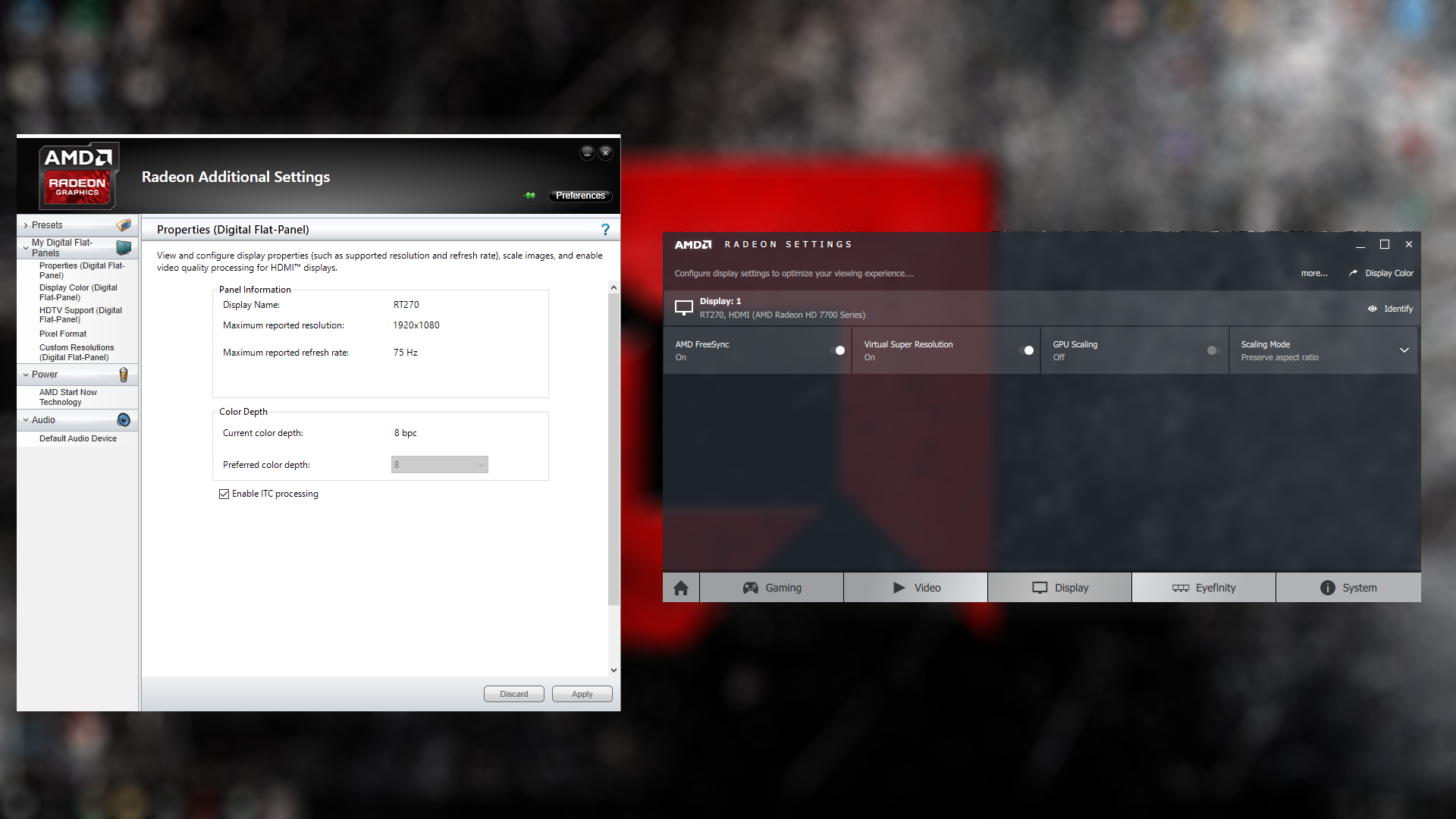1456x819 pixels.
Task: Open the Preferred color depth dropdown
Action: click(x=440, y=465)
